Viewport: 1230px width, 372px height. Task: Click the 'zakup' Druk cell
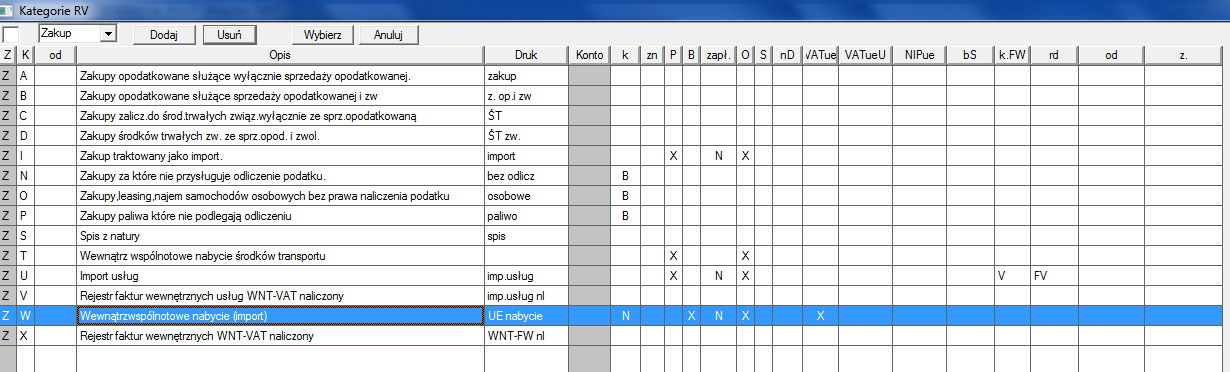click(525, 75)
